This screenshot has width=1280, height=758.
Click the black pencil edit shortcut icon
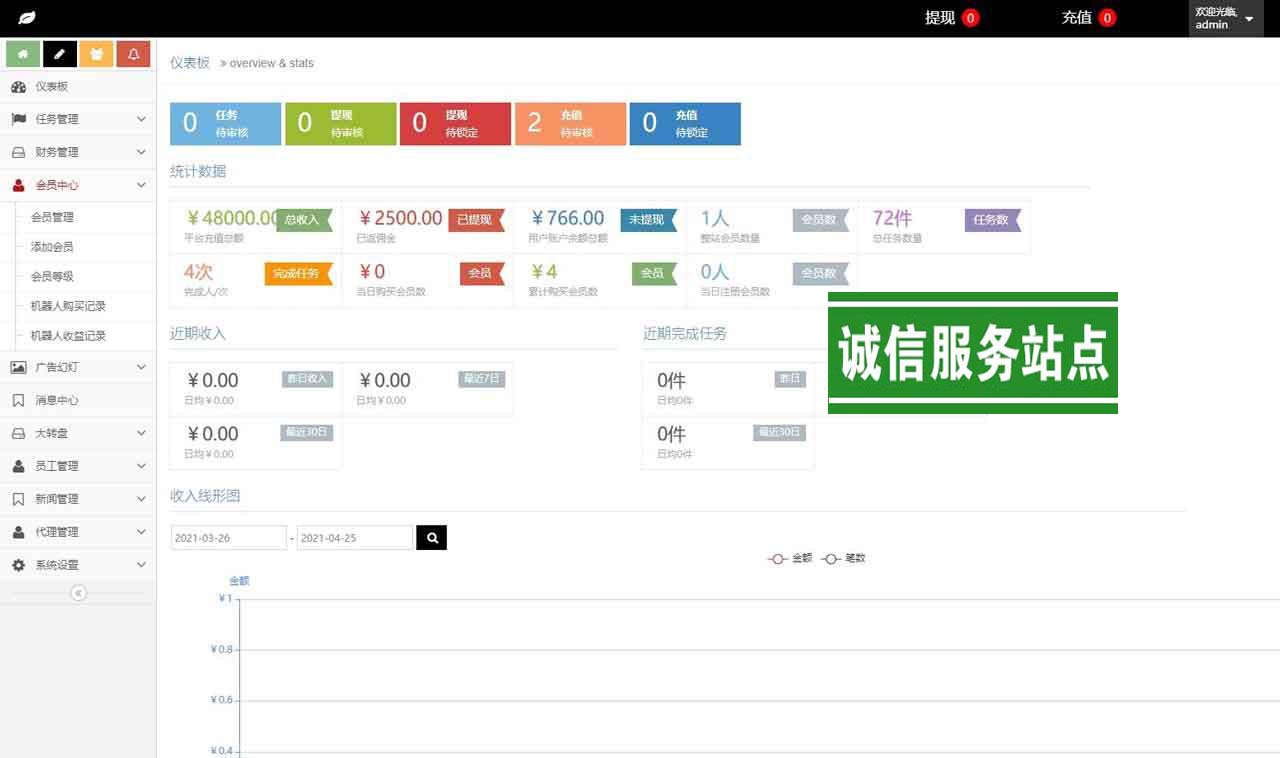point(60,54)
